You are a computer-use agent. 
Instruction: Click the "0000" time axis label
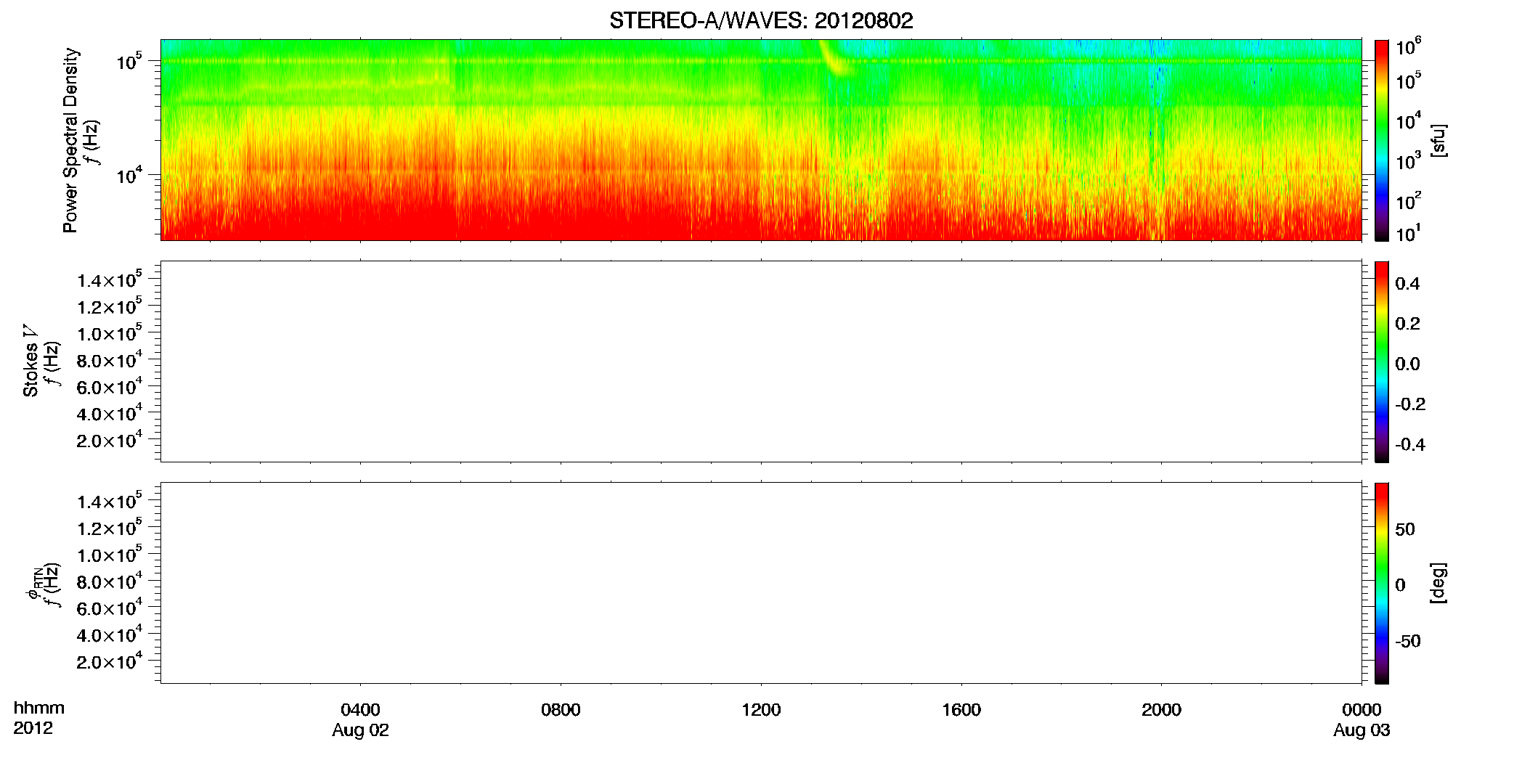(1362, 710)
